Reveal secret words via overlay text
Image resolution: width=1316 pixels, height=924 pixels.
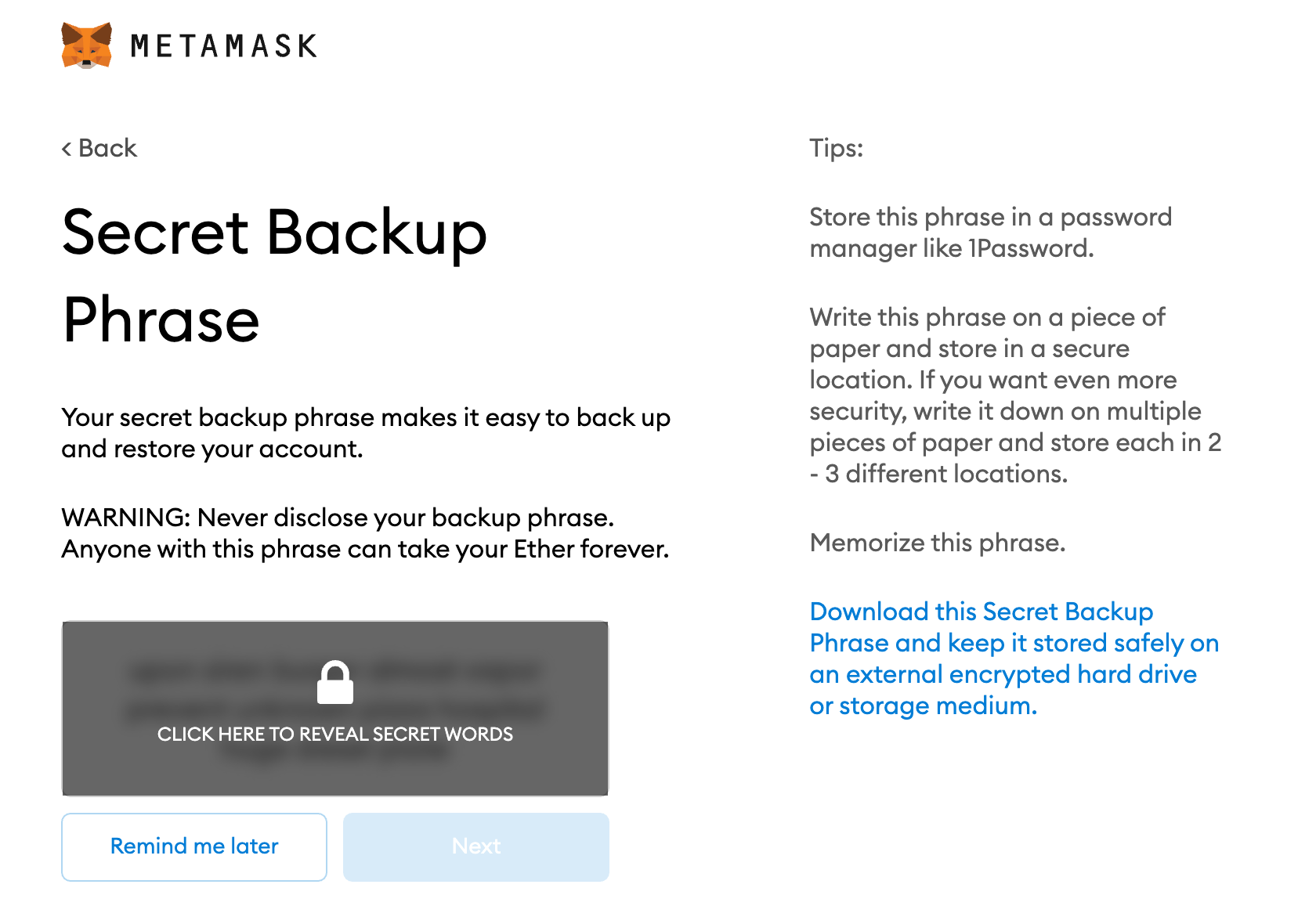335,734
